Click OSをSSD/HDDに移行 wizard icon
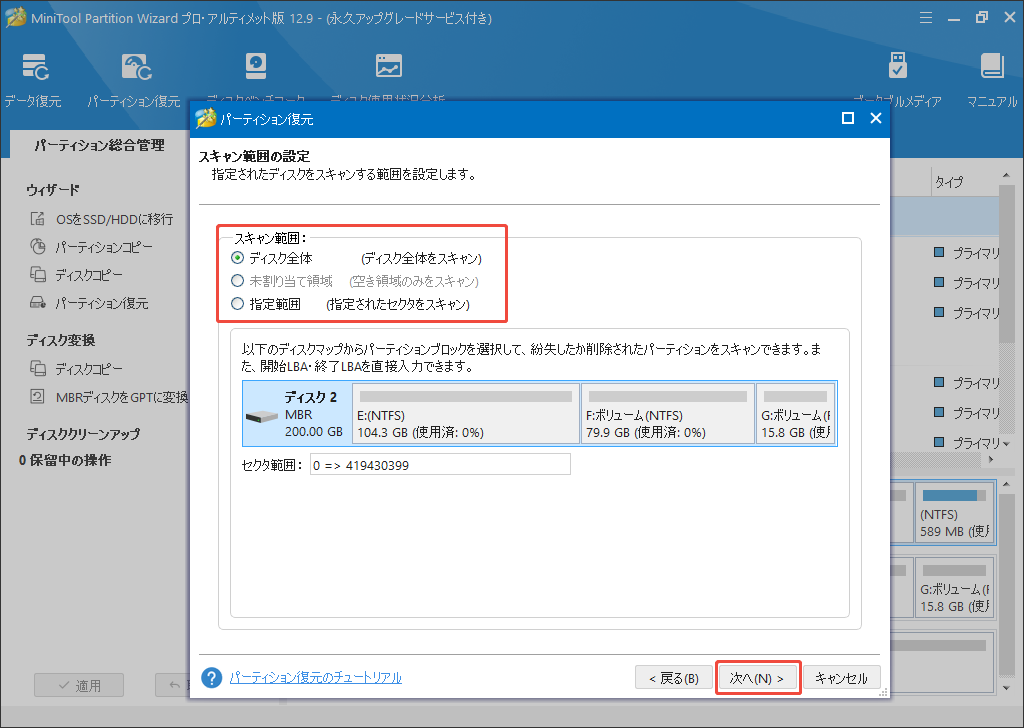Viewport: 1024px width, 728px height. tap(38, 219)
